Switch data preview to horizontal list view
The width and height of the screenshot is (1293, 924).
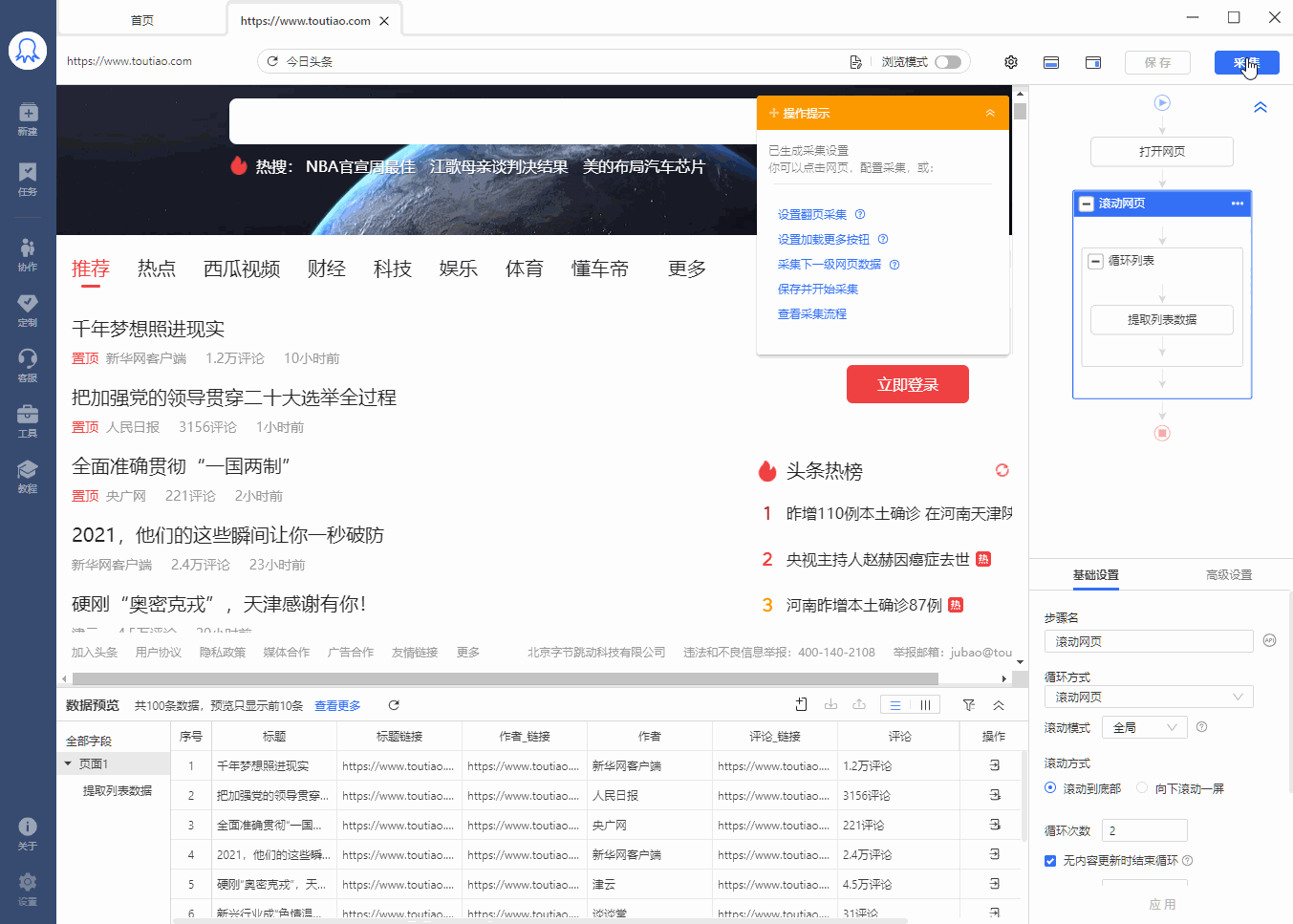click(895, 705)
